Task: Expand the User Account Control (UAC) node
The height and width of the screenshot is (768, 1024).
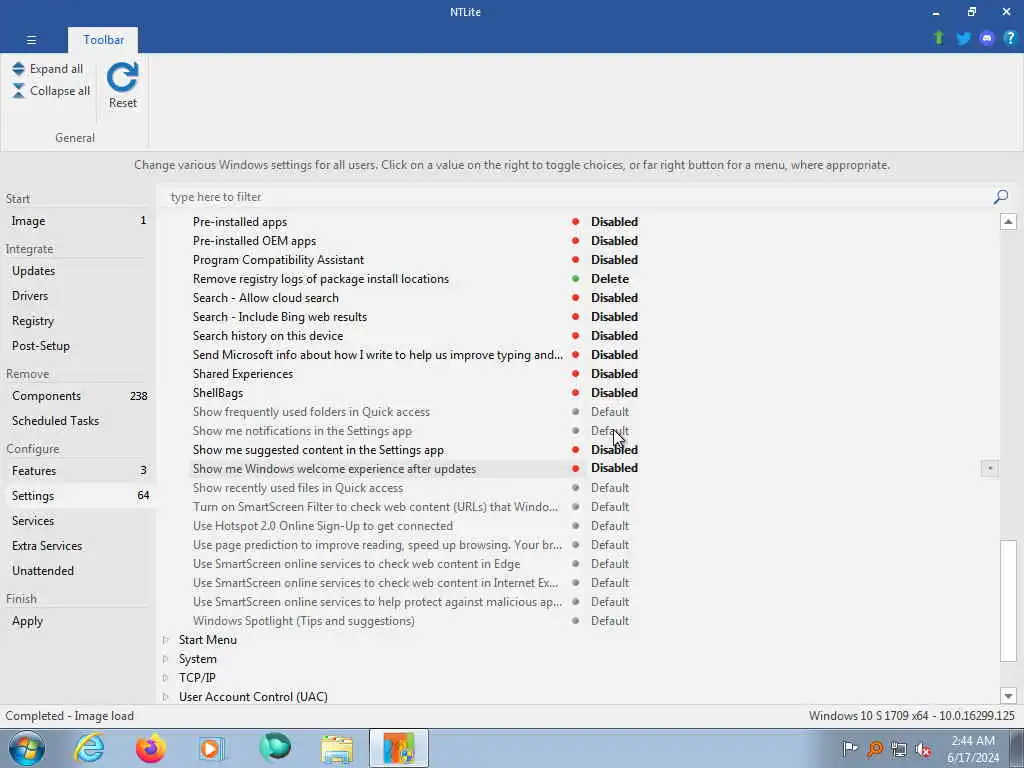Action: click(x=166, y=697)
